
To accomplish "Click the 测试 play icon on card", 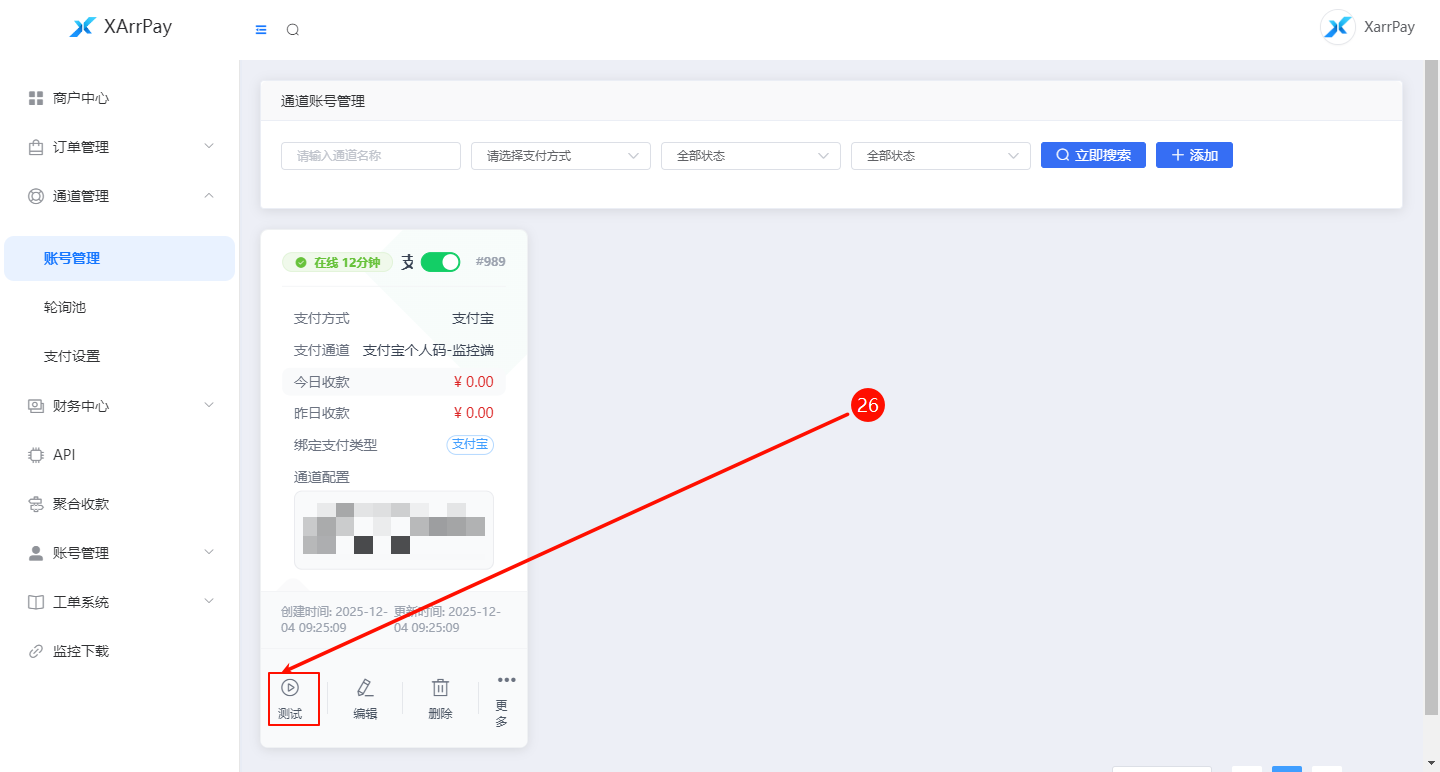I will (290, 688).
